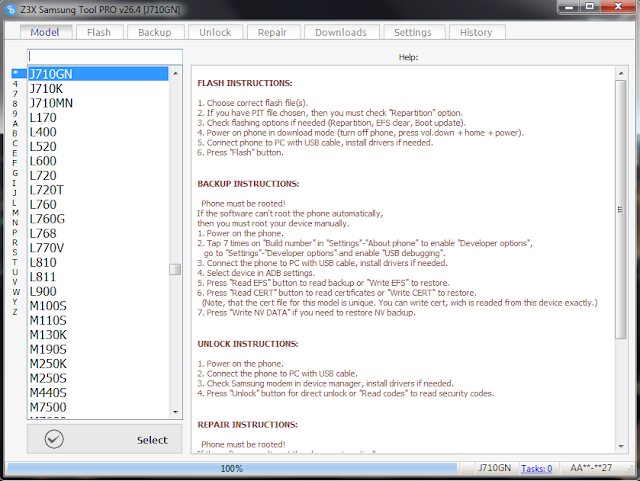
Task: Jump to models starting with 9
Action: pyautogui.click(x=15, y=114)
